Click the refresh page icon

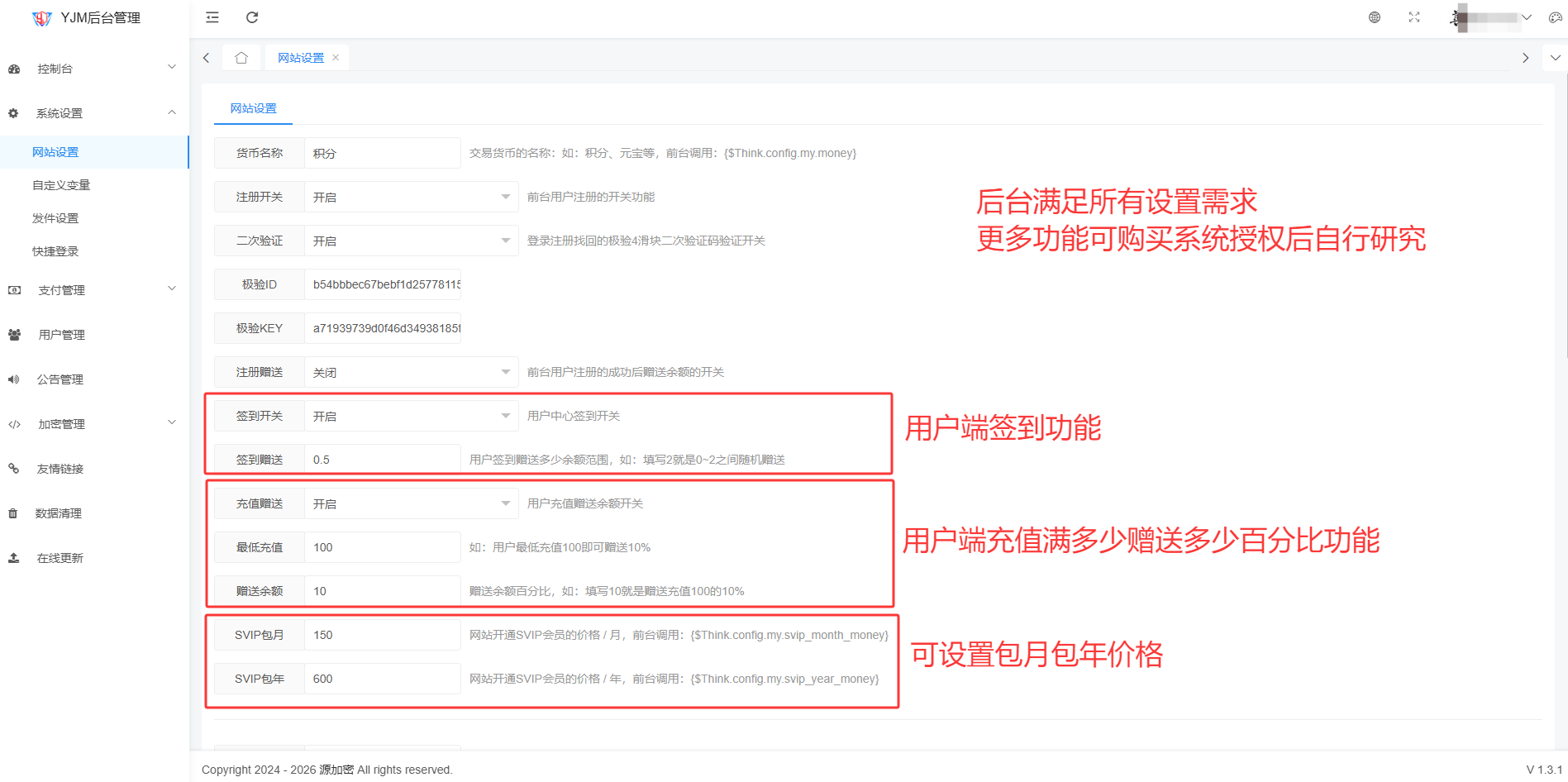click(252, 17)
